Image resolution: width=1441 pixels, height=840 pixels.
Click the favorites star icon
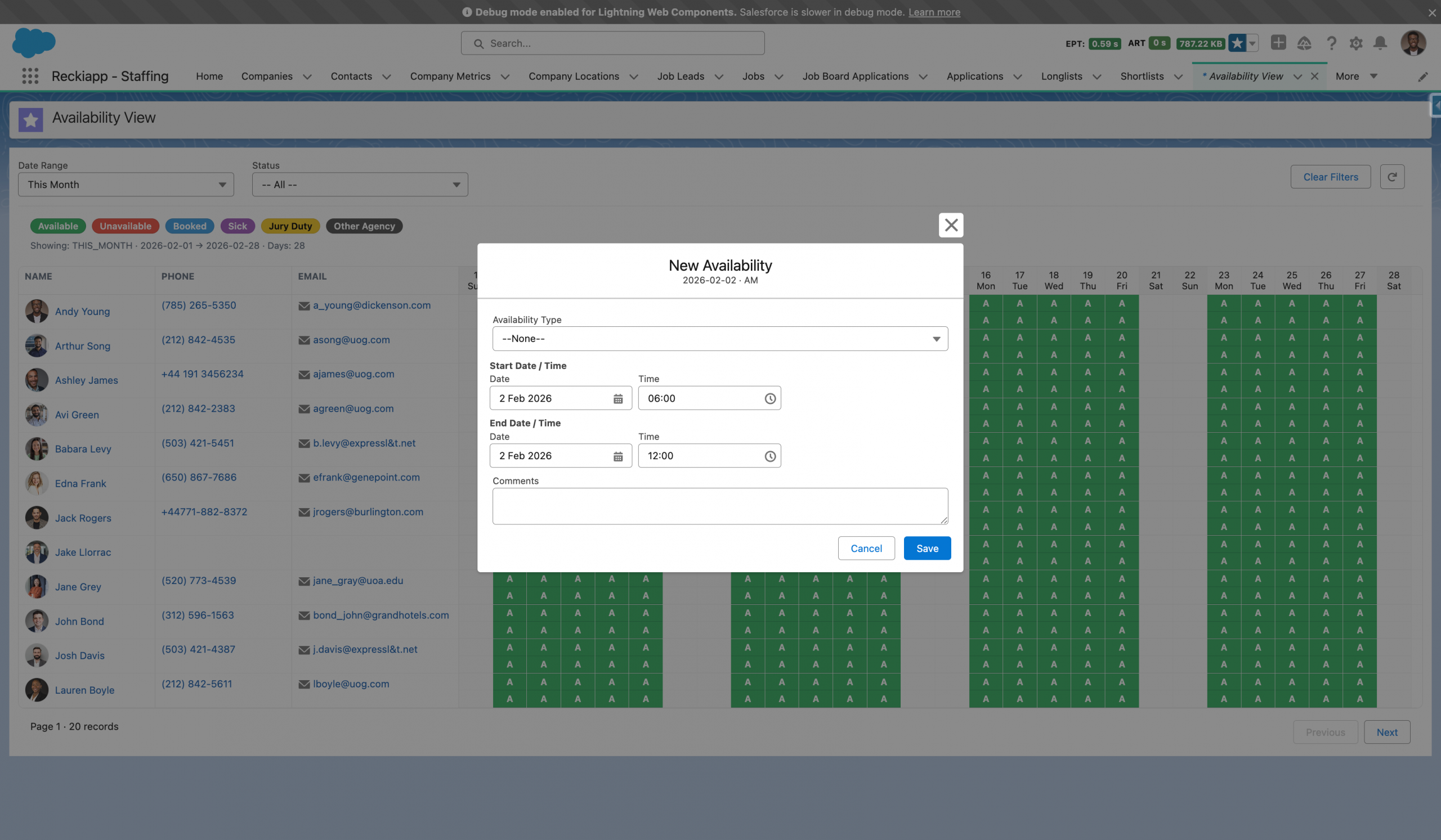1237,43
